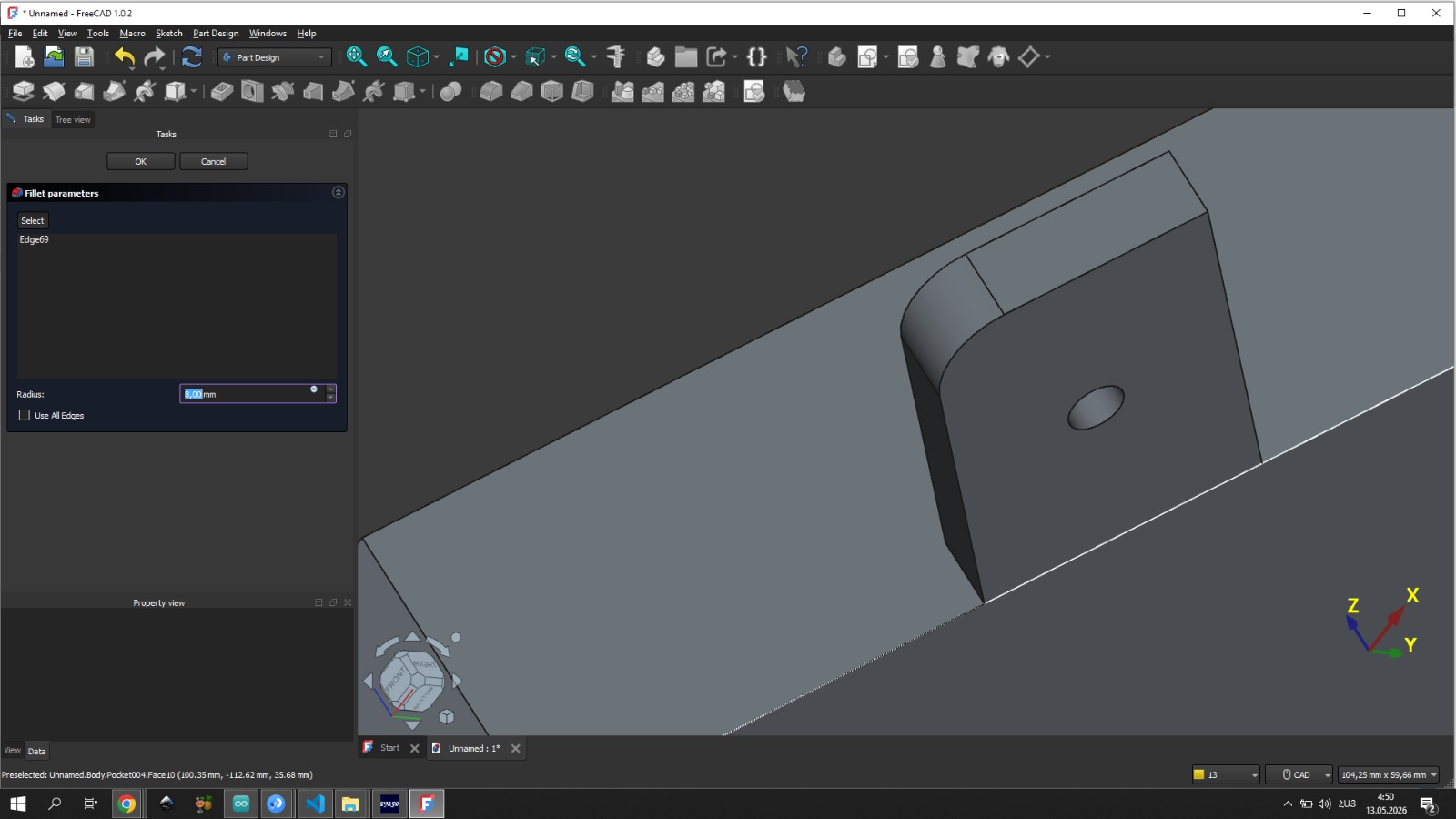
Task: Select the Linear Pattern tool
Action: pos(652,91)
